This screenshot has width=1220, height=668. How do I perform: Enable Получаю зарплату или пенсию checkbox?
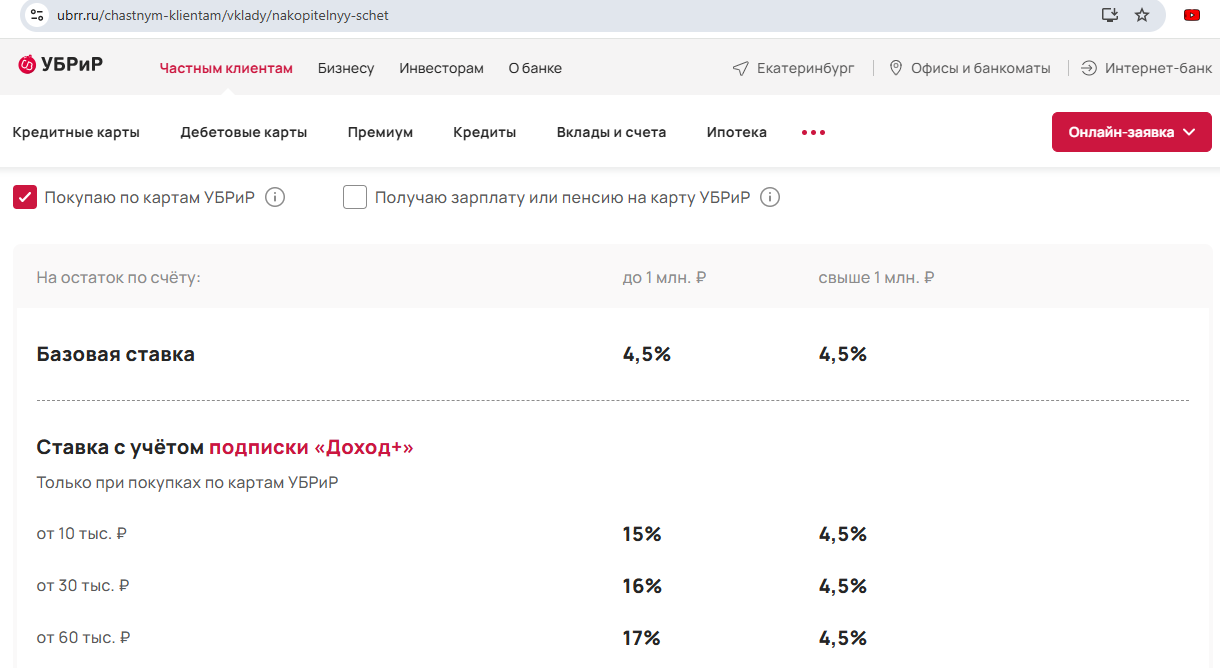click(x=355, y=197)
